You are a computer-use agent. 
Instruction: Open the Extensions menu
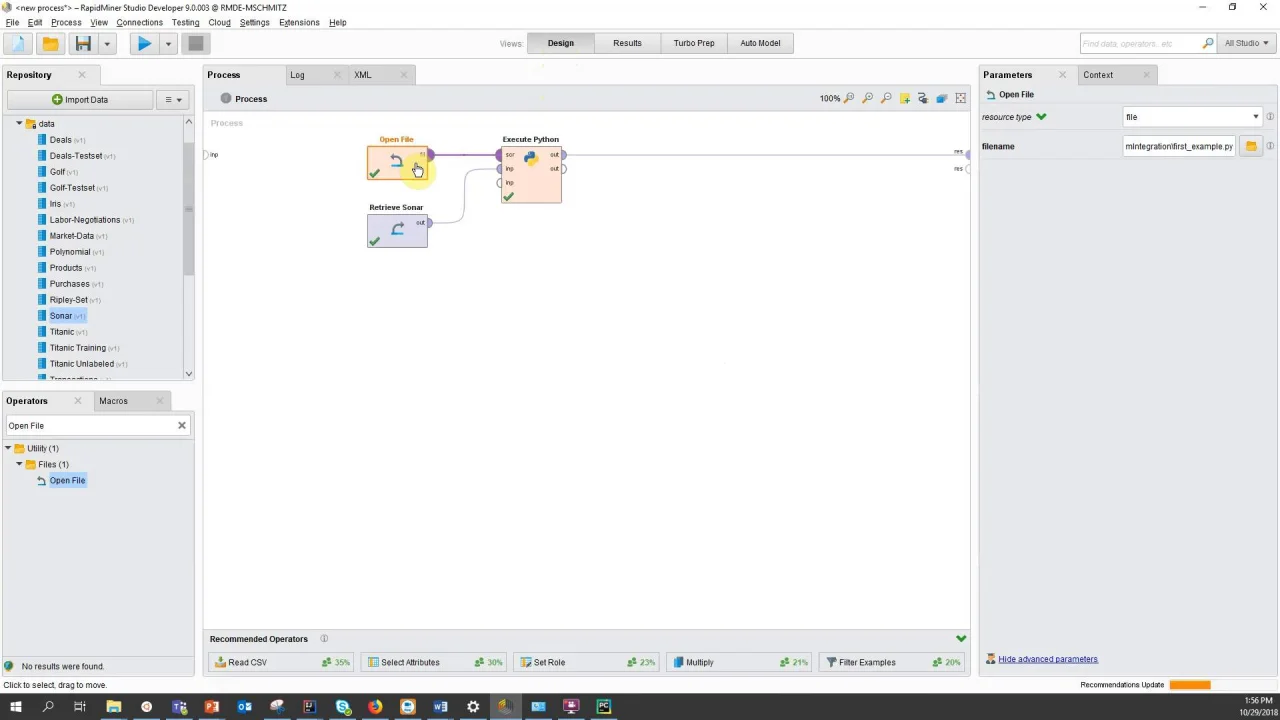299,22
